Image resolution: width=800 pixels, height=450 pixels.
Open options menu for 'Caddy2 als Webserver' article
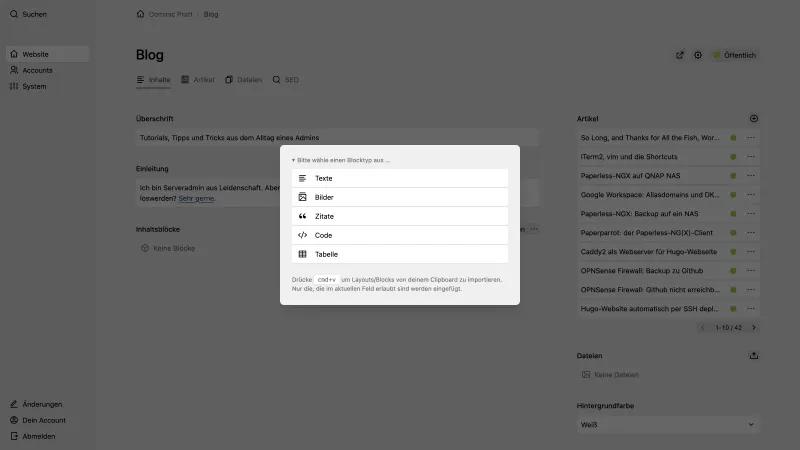pyautogui.click(x=751, y=252)
